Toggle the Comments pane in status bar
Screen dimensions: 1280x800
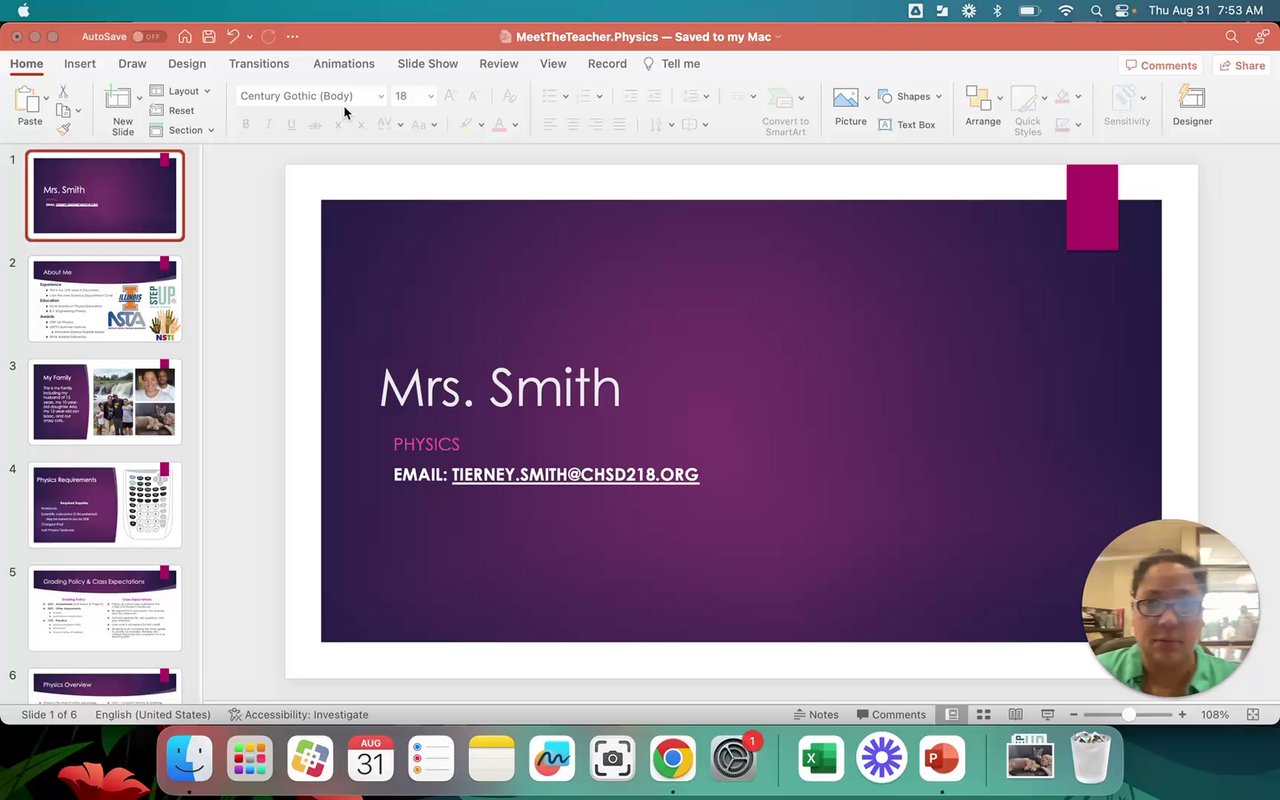[891, 715]
